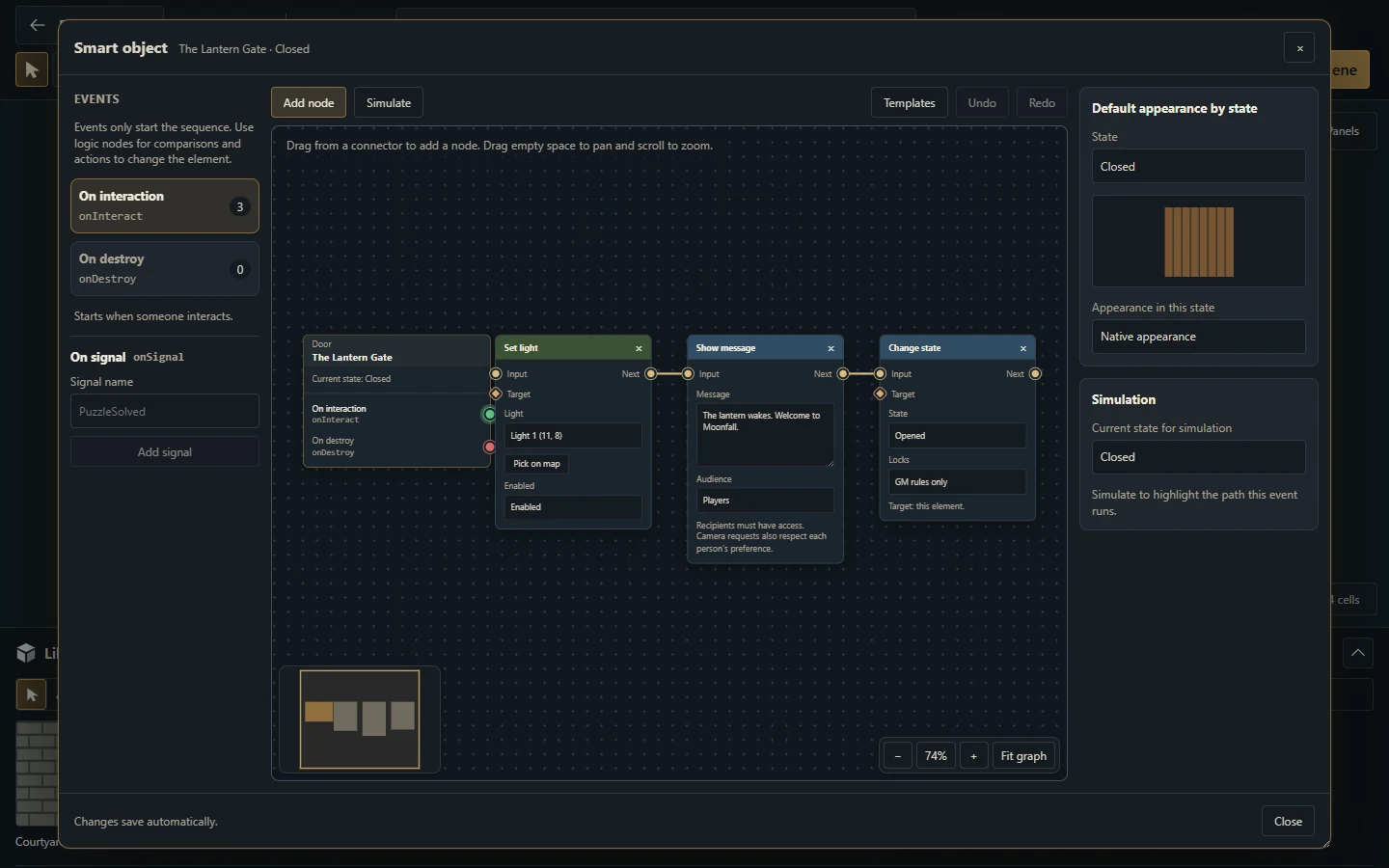Screen dimensions: 1389x868
Task: Open Locks dropdown GM rules only
Action: pyautogui.click(x=958, y=482)
